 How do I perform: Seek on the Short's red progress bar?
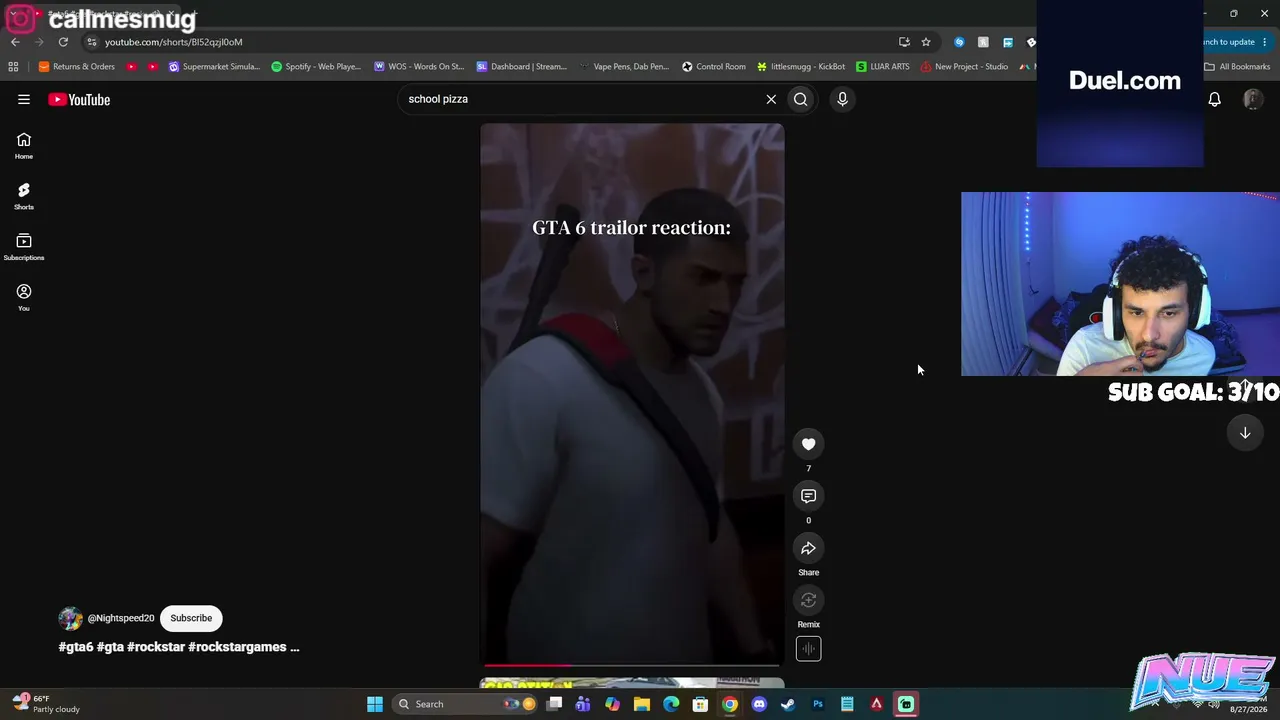pos(632,665)
